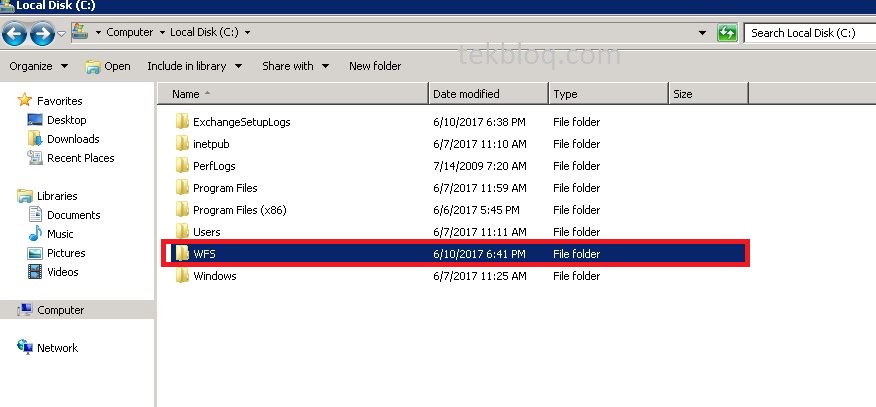
Task: Open the recent pages dropdown beside the Forward arrow
Action: click(61, 33)
